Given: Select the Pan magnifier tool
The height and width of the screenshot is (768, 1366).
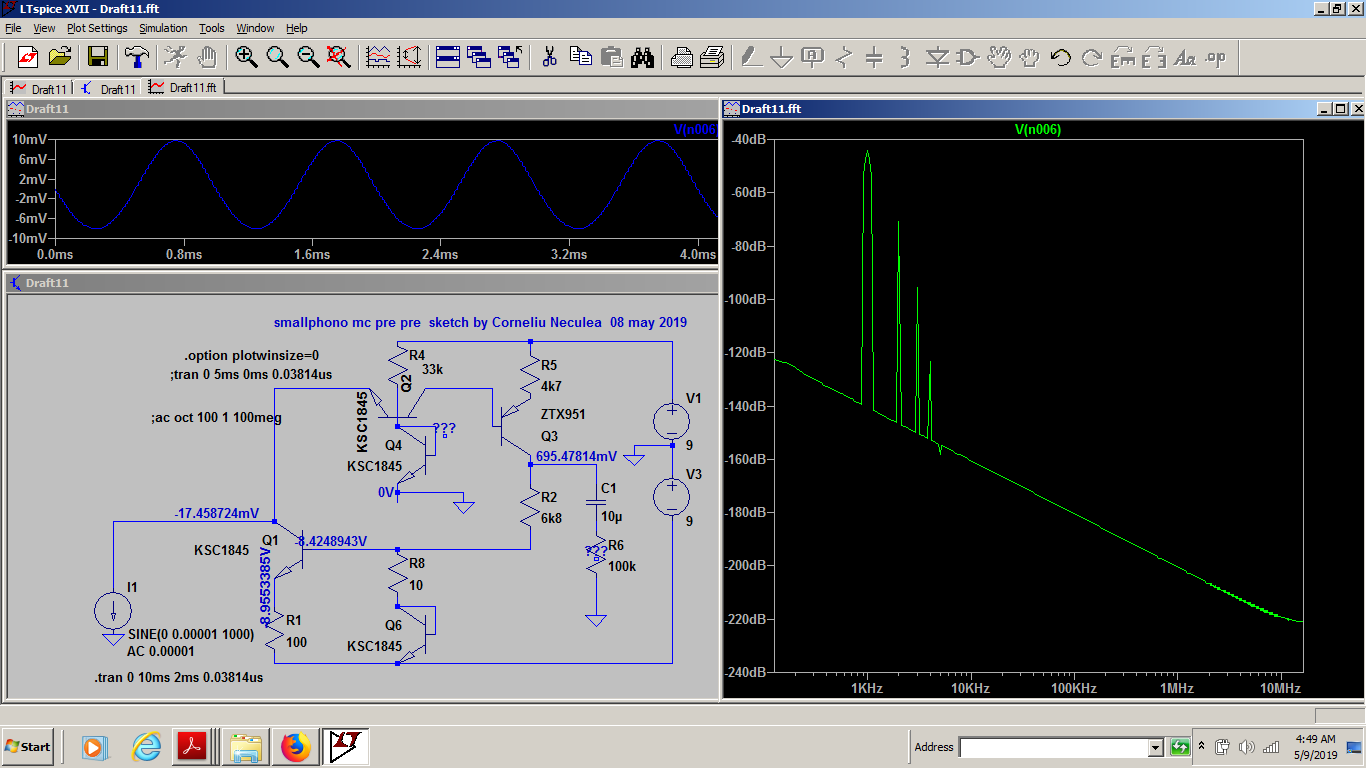Looking at the screenshot, I should tap(277, 56).
